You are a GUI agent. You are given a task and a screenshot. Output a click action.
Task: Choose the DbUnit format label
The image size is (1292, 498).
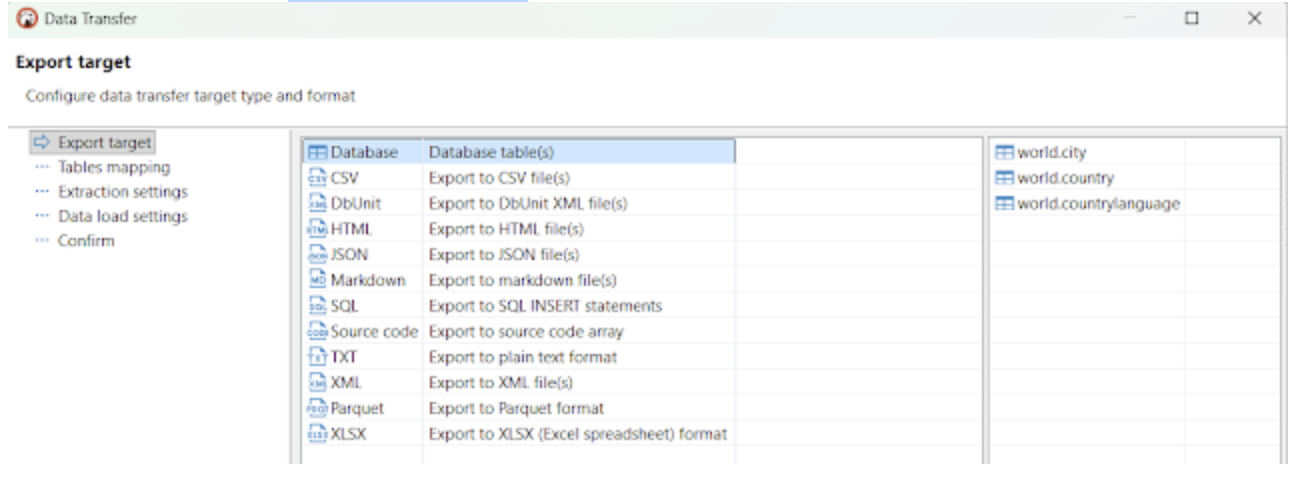click(x=355, y=203)
